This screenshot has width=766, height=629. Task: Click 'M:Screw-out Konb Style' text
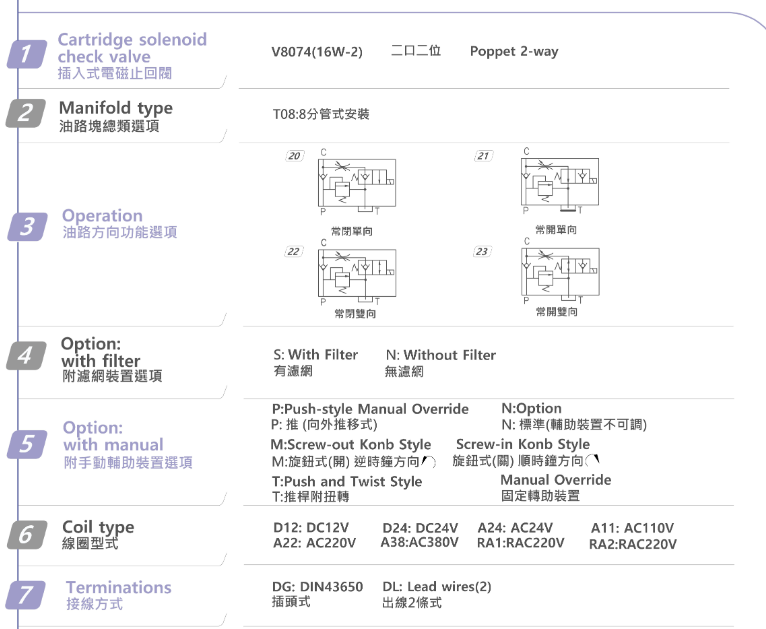point(351,444)
